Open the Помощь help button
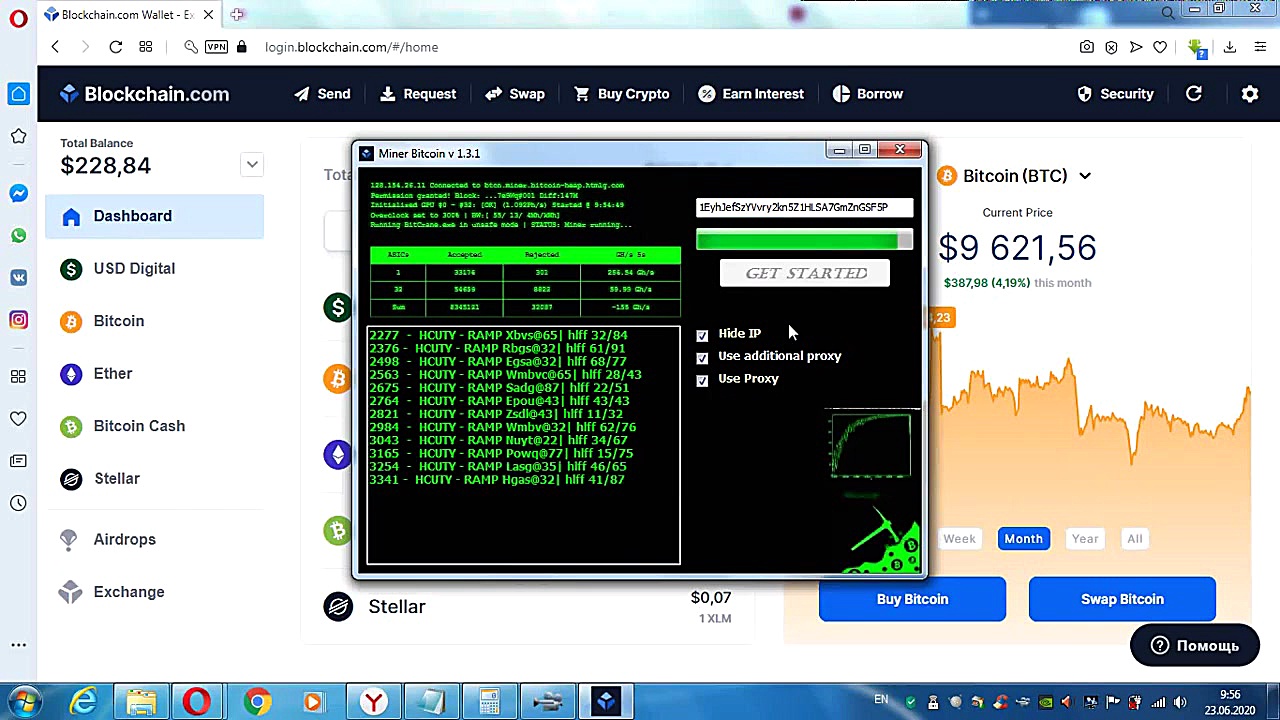The width and height of the screenshot is (1280, 720). (x=1194, y=646)
